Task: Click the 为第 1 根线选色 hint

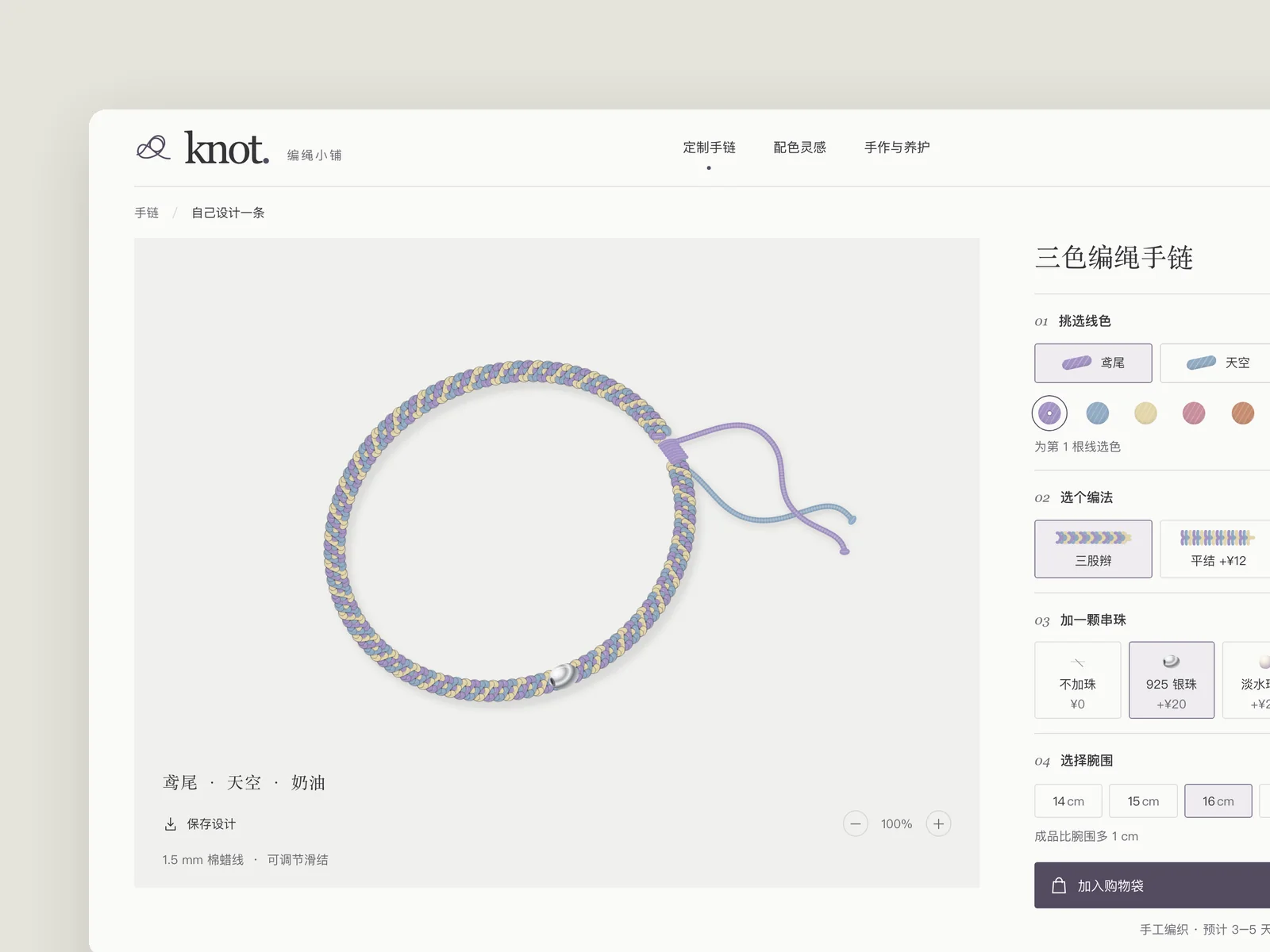Action: tap(1077, 447)
